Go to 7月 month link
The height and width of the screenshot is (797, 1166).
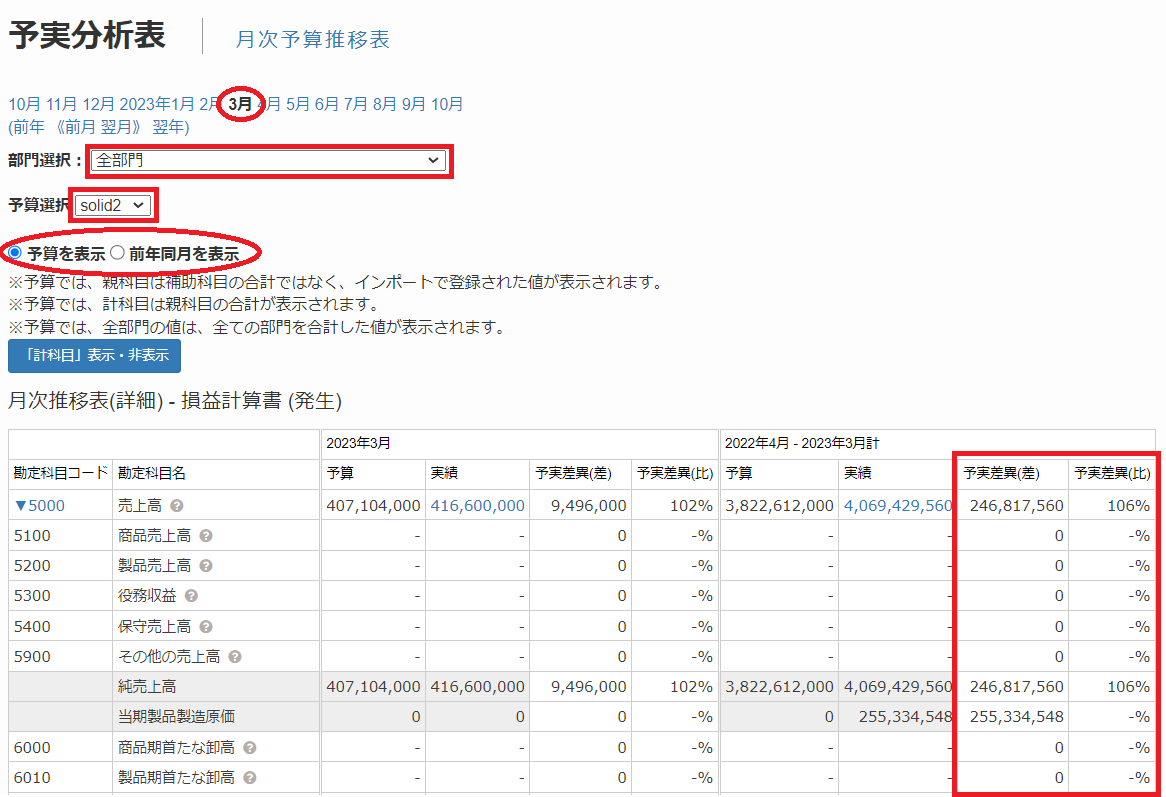tap(355, 104)
